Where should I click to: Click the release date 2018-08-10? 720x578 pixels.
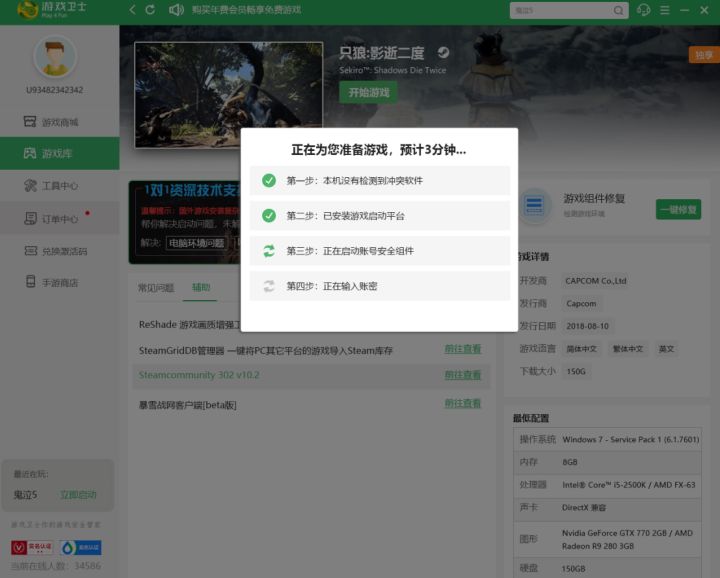pos(587,326)
